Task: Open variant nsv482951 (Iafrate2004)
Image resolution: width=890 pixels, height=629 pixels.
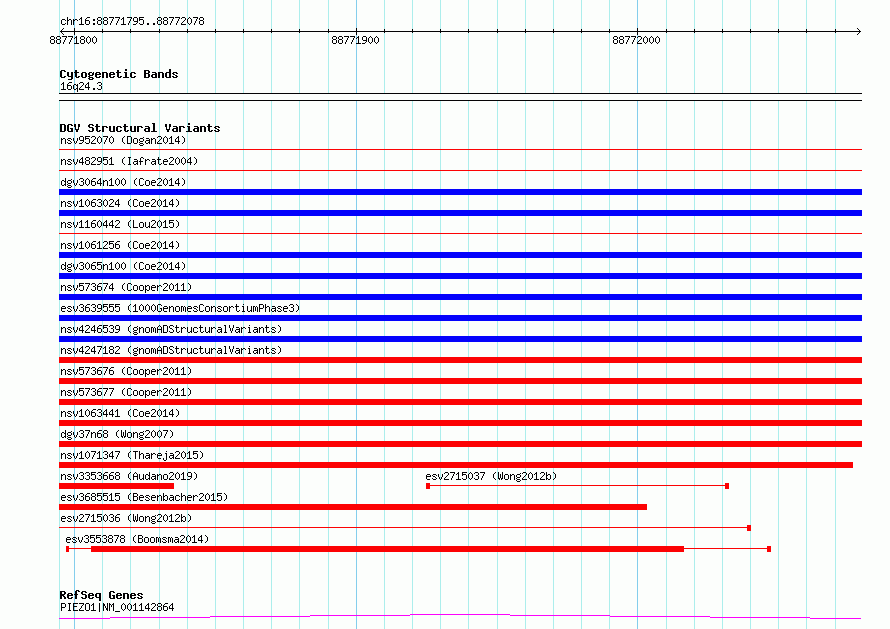Action: (x=129, y=161)
